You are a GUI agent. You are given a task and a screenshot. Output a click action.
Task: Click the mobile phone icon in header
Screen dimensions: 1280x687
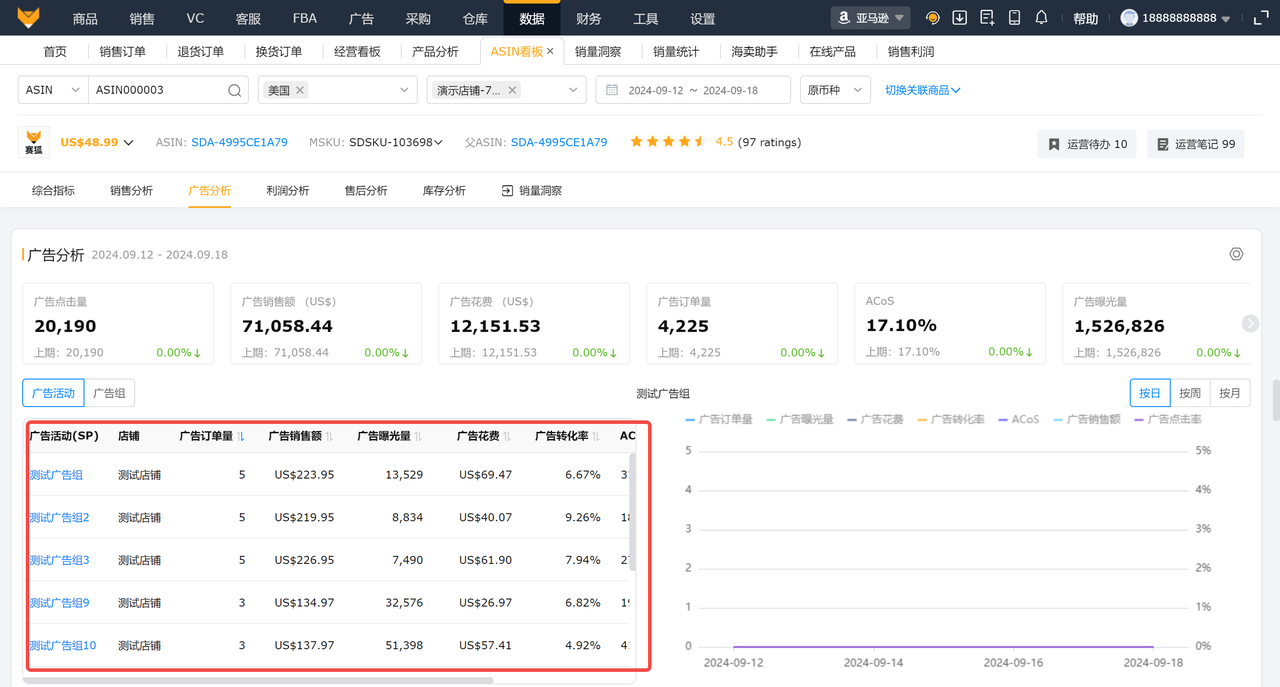1014,18
